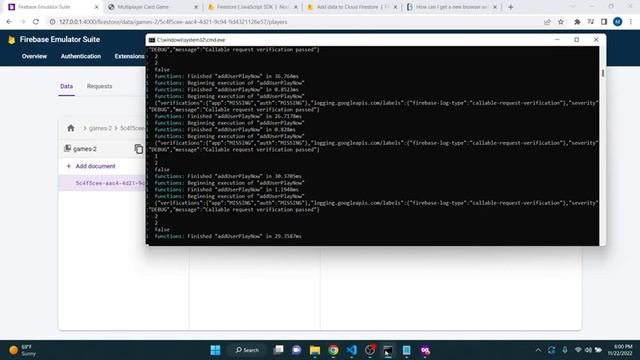Reload the page with the refresh icon
This screenshot has height=360, width=640.
36,22
